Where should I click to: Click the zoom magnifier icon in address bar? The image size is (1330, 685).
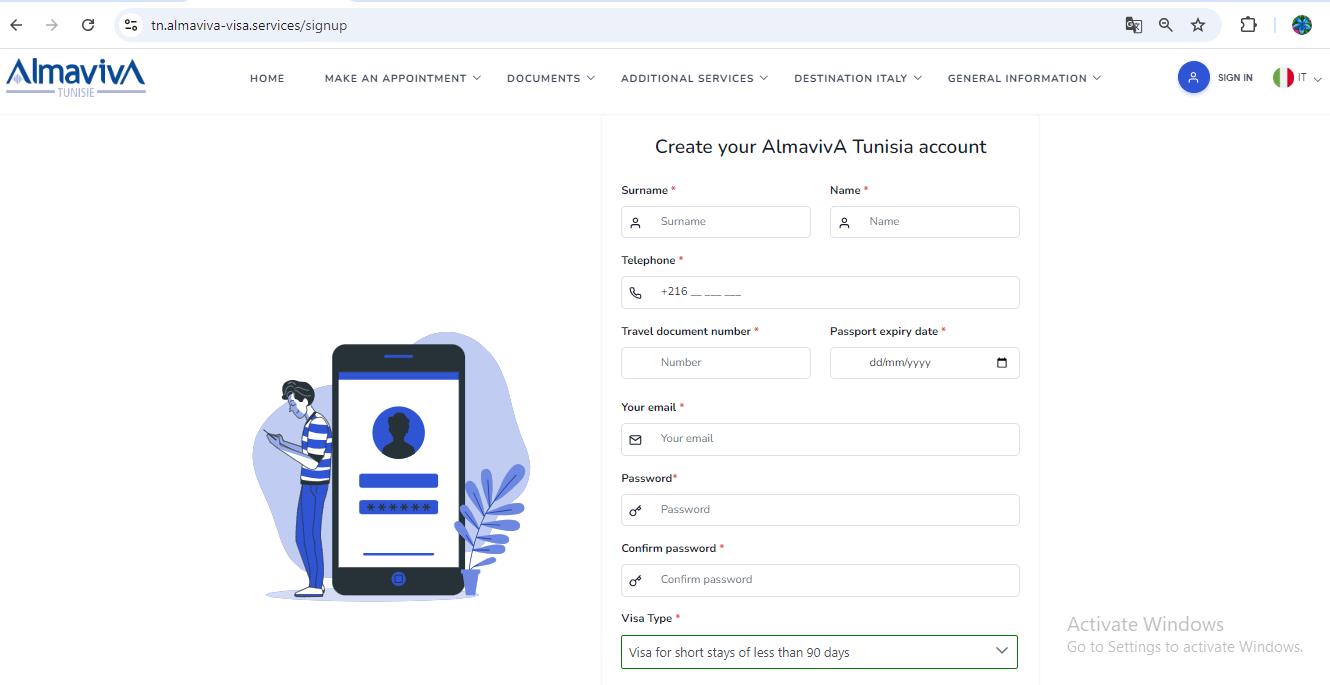[1165, 25]
